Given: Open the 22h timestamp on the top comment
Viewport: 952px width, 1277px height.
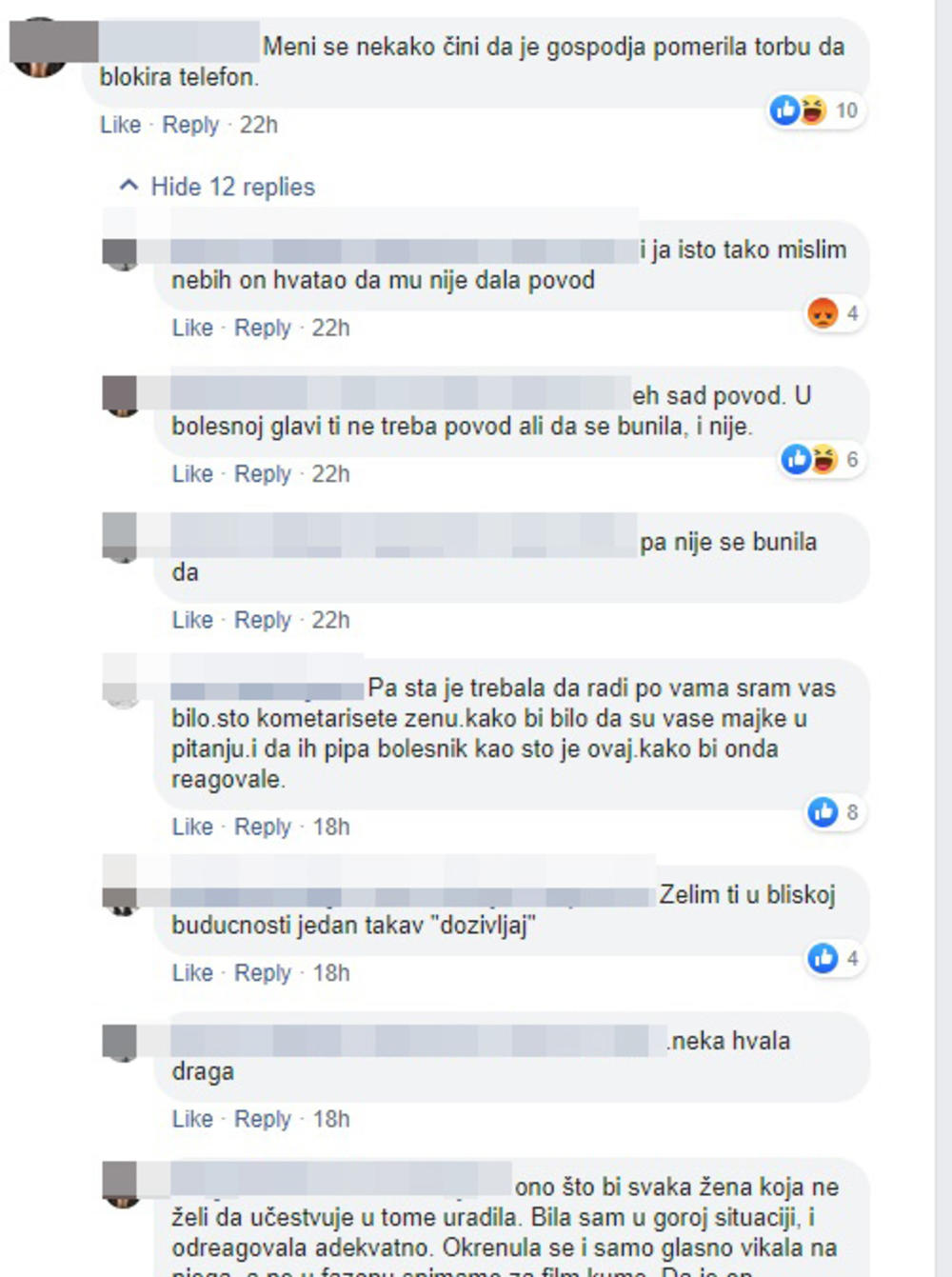Looking at the screenshot, I should [259, 125].
